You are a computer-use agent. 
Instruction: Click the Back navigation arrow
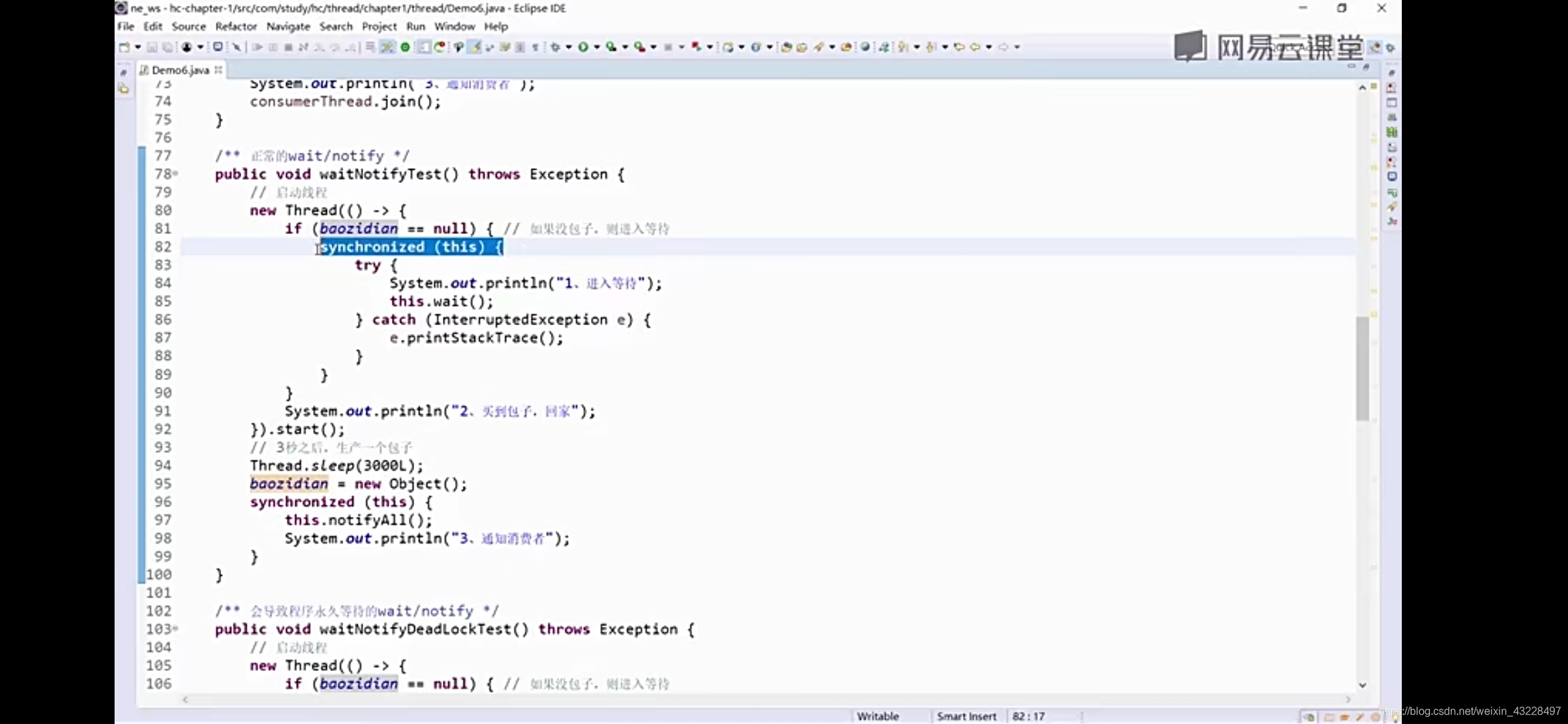point(975,47)
